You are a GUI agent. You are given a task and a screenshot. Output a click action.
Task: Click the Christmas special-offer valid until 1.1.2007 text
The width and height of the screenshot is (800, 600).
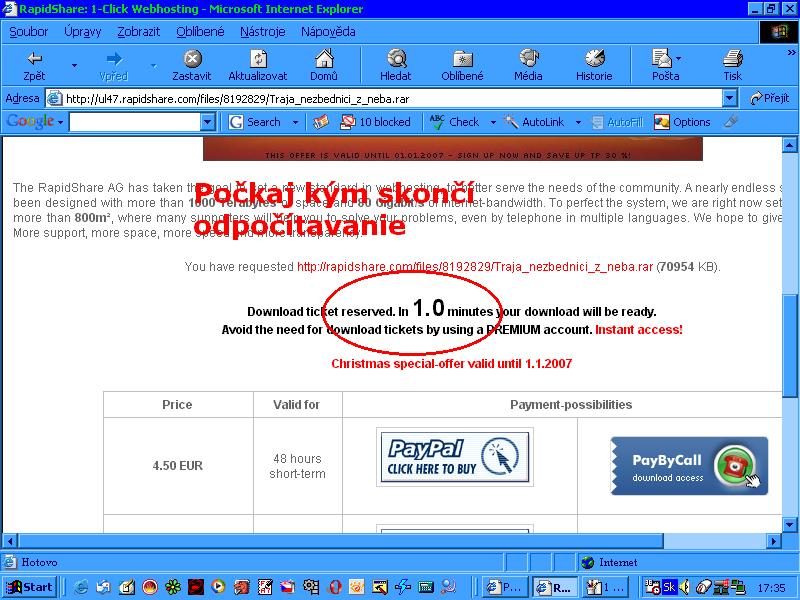452,364
